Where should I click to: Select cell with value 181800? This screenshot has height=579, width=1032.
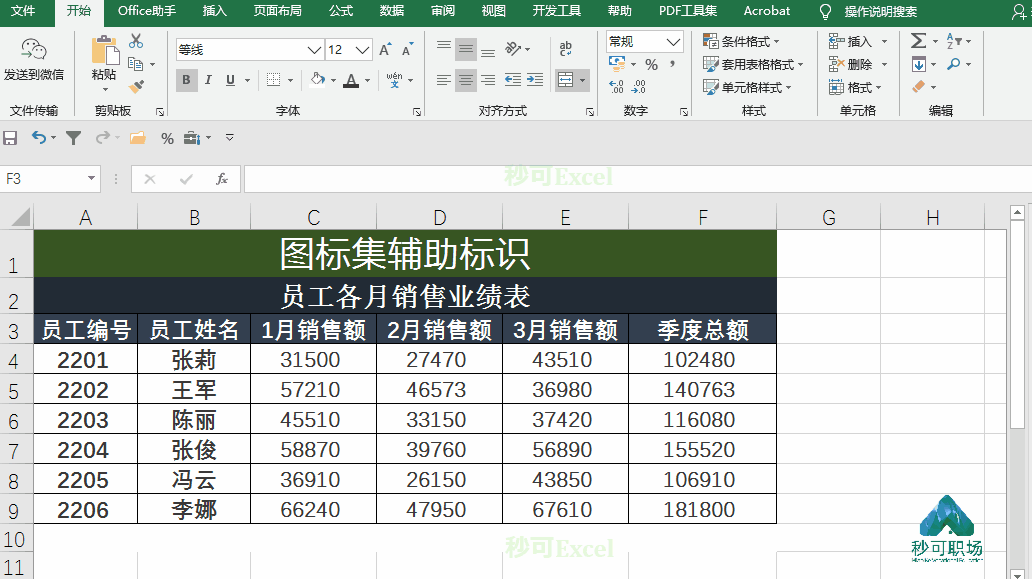click(702, 509)
